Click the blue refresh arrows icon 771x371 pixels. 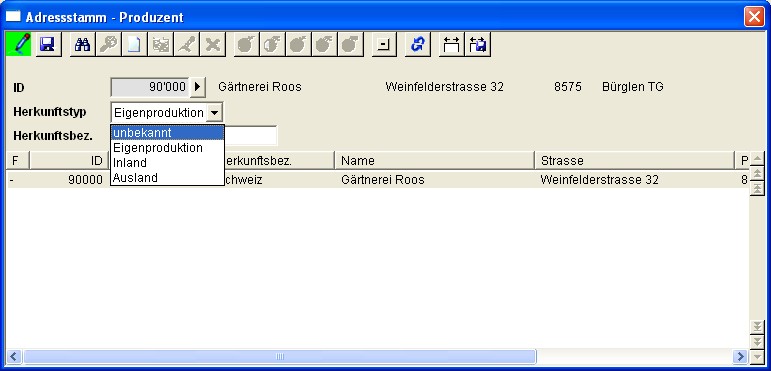(417, 45)
